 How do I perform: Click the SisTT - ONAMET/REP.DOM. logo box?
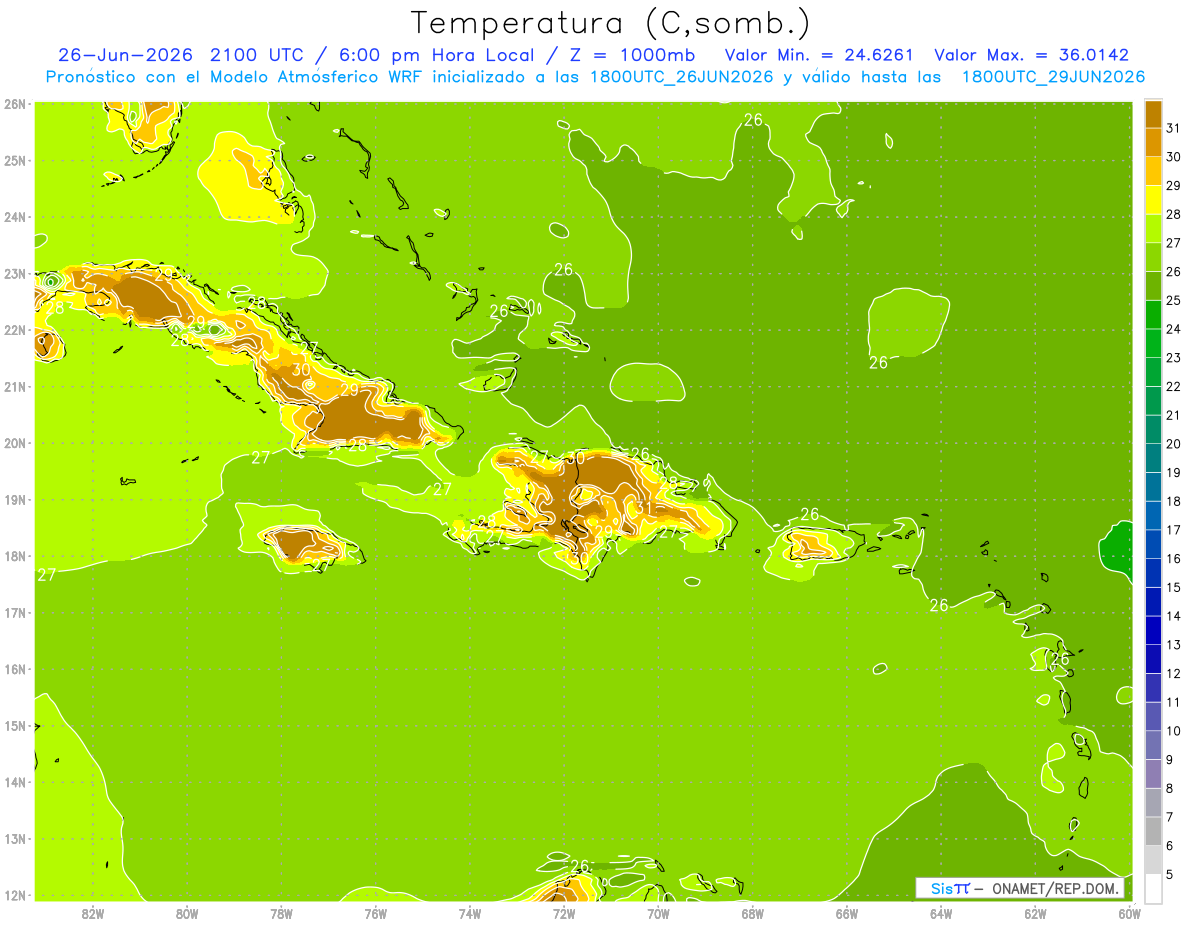tap(1020, 888)
